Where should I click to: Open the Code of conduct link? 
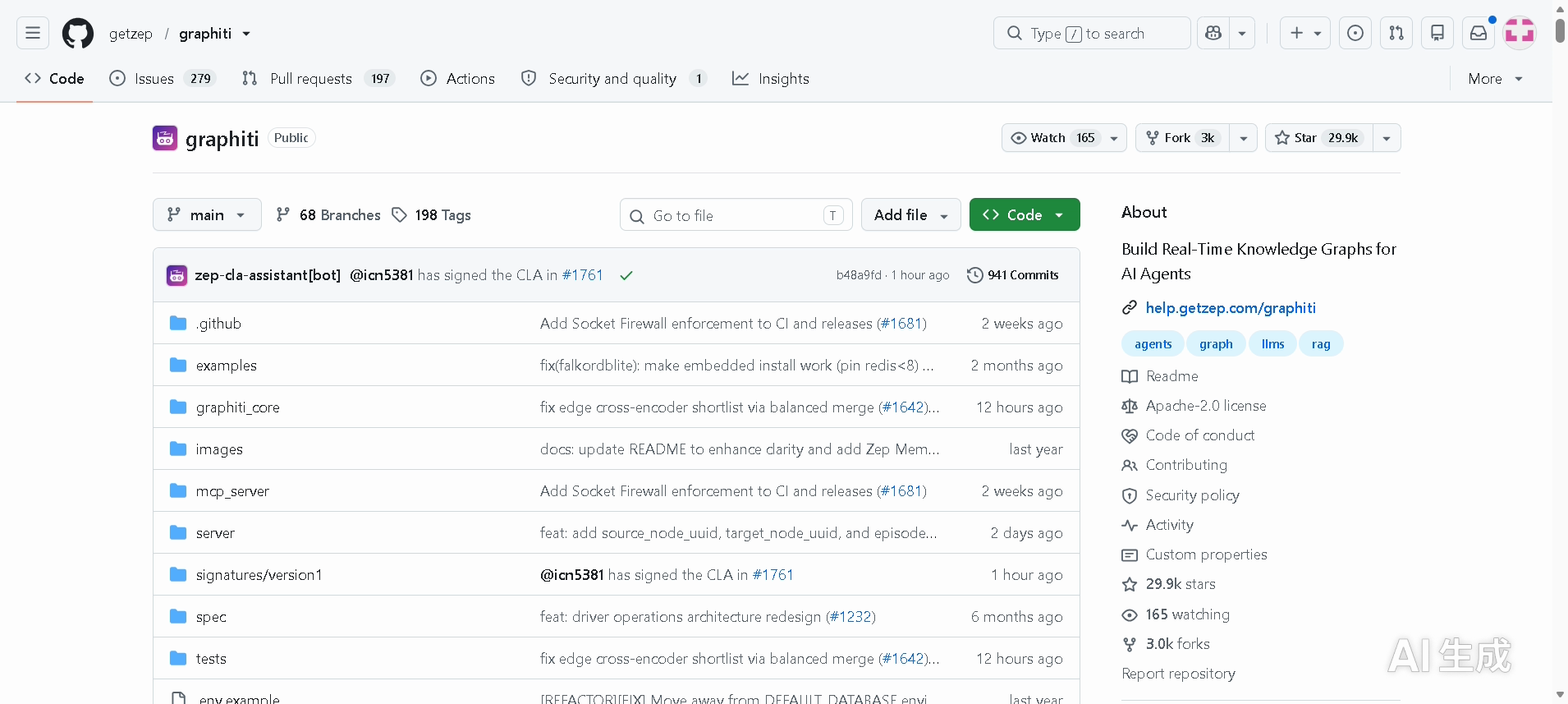click(x=1189, y=435)
